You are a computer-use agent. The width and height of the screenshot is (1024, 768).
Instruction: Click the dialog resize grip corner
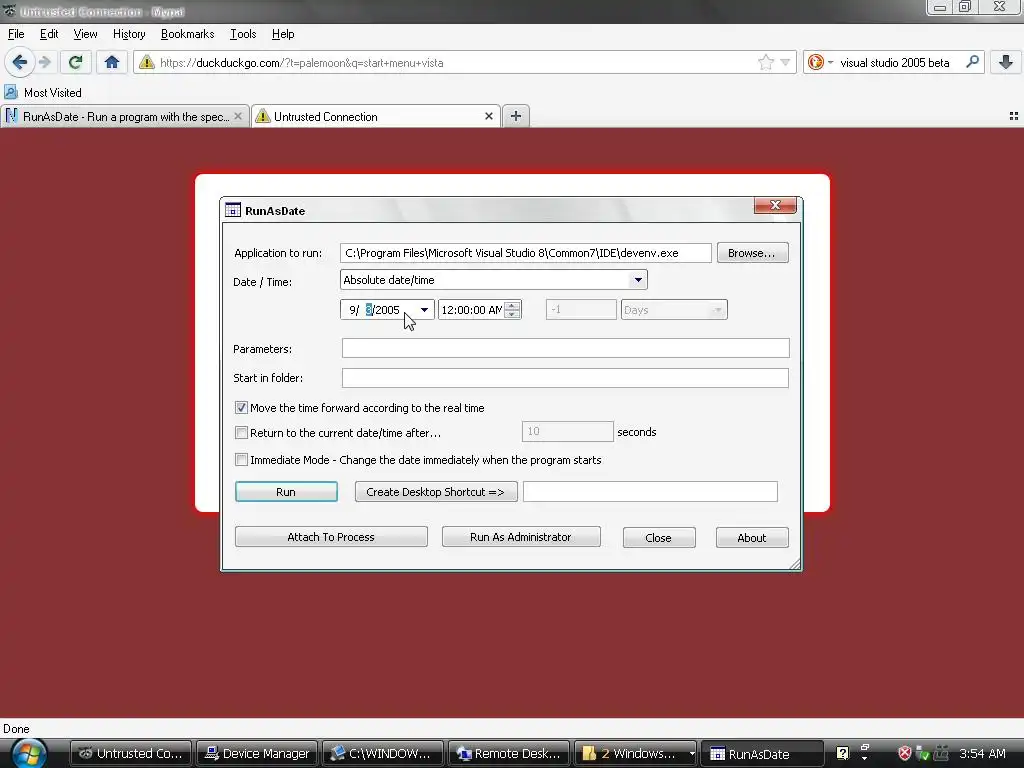pos(795,564)
